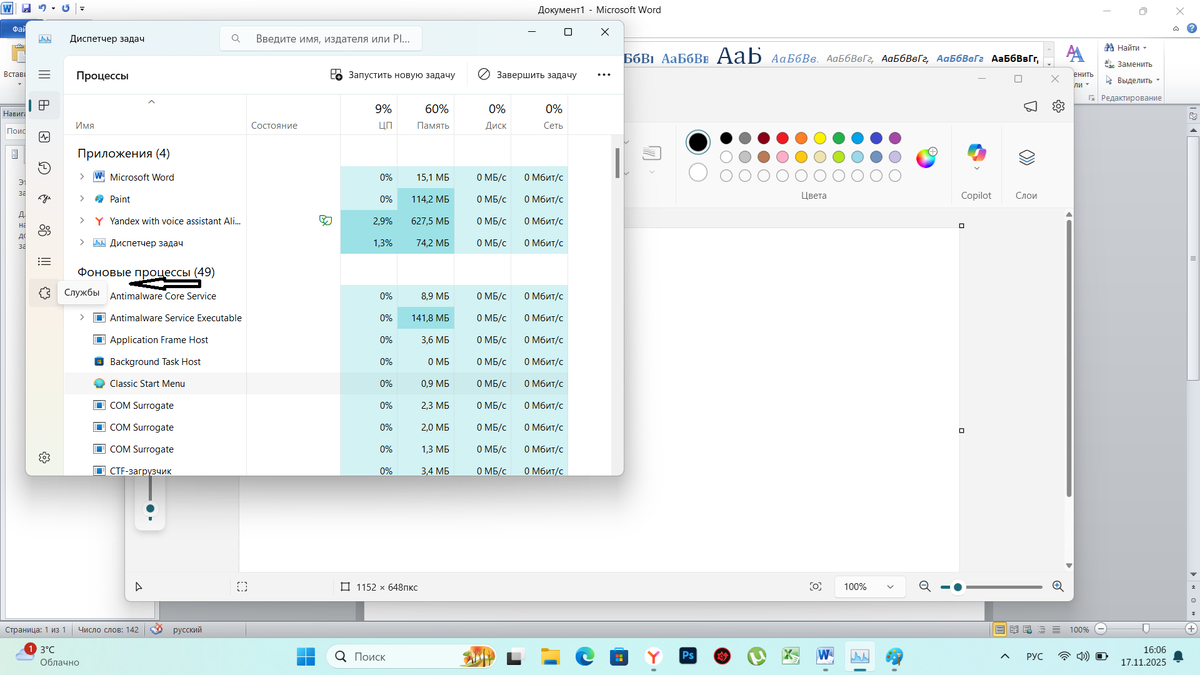Open the Performance page in Task Manager sidebar
The image size is (1200, 675).
(x=44, y=137)
